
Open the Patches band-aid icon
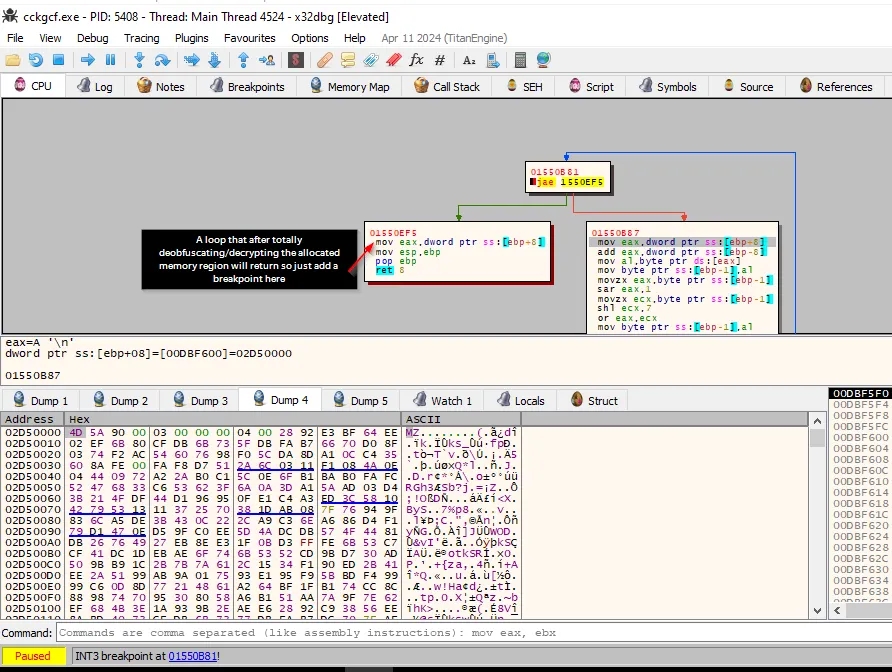click(324, 61)
